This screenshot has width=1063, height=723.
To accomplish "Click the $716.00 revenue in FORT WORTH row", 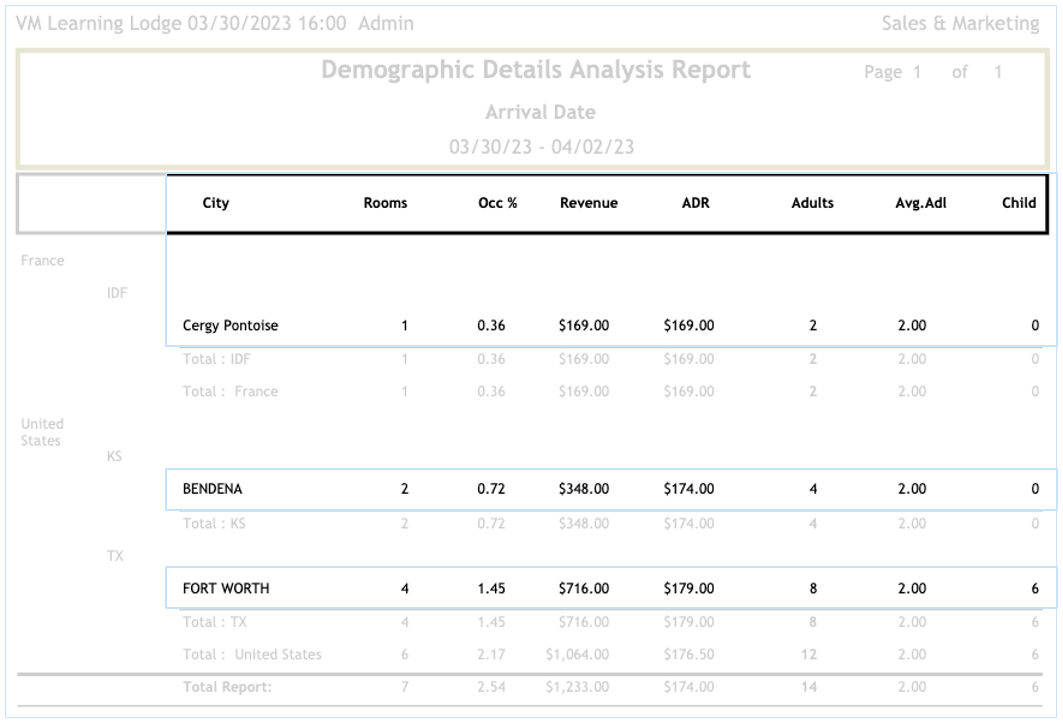I will (x=583, y=589).
